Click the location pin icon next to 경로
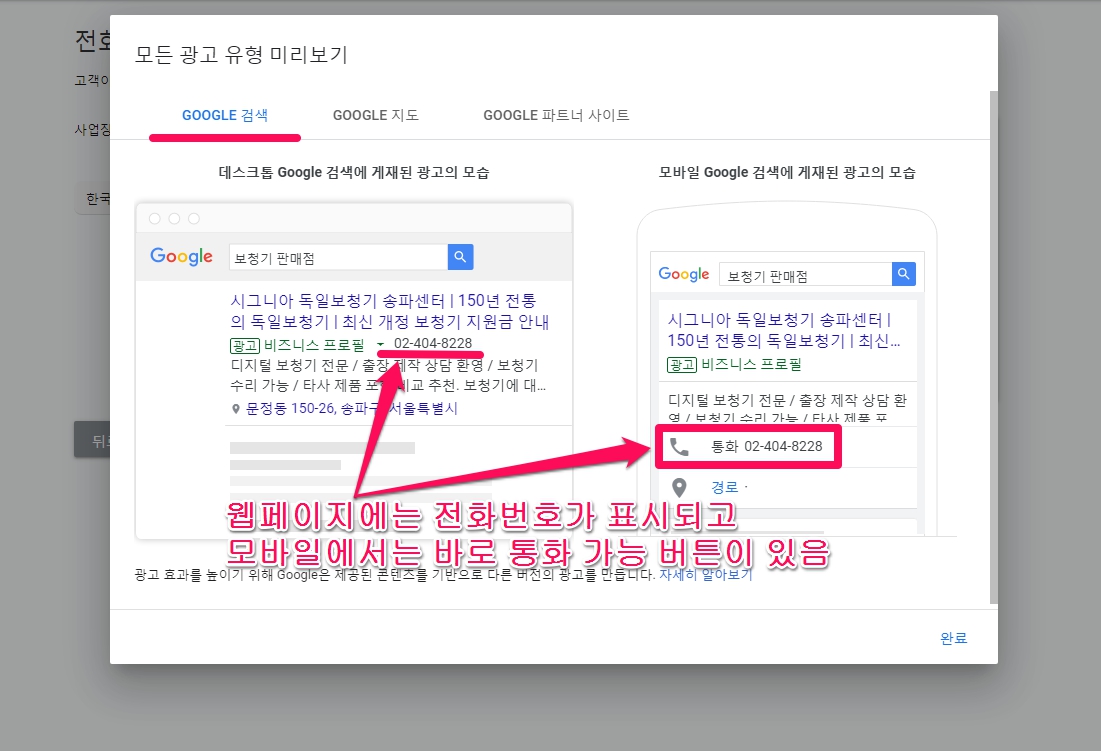Screen dimensions: 1101x751 [x=679, y=487]
